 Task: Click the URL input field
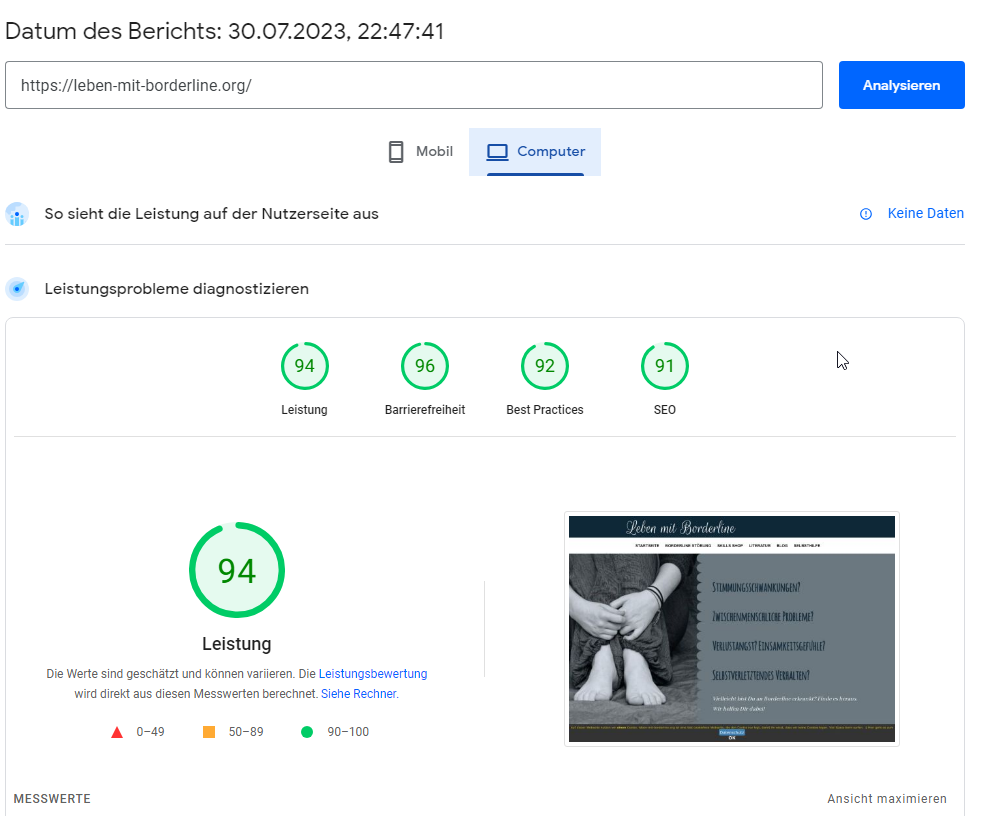[x=413, y=85]
